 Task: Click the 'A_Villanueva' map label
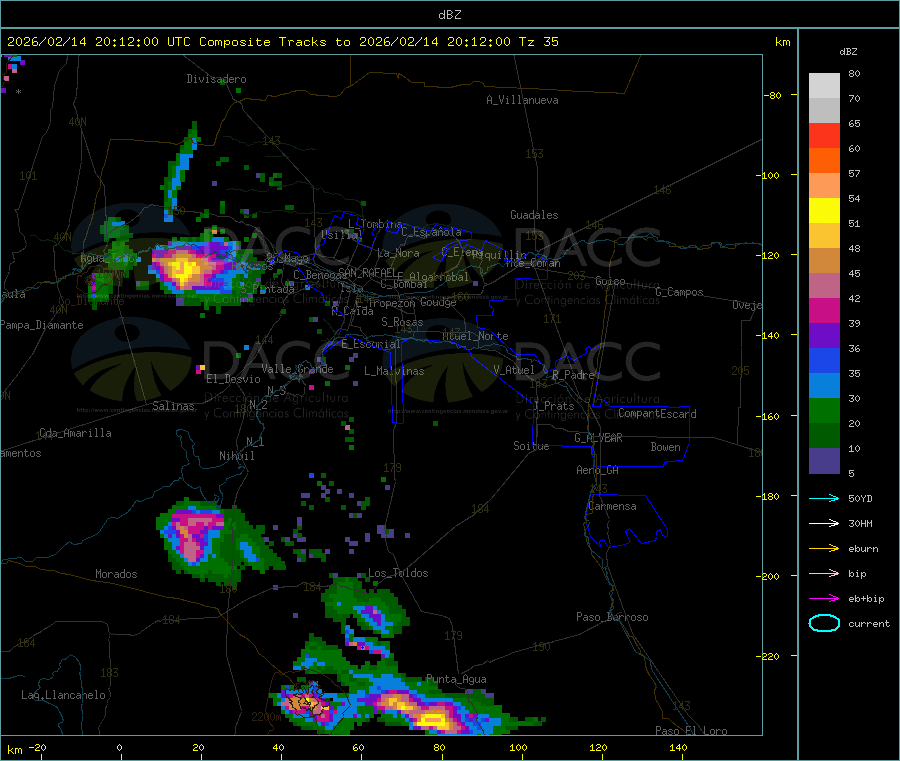point(522,100)
